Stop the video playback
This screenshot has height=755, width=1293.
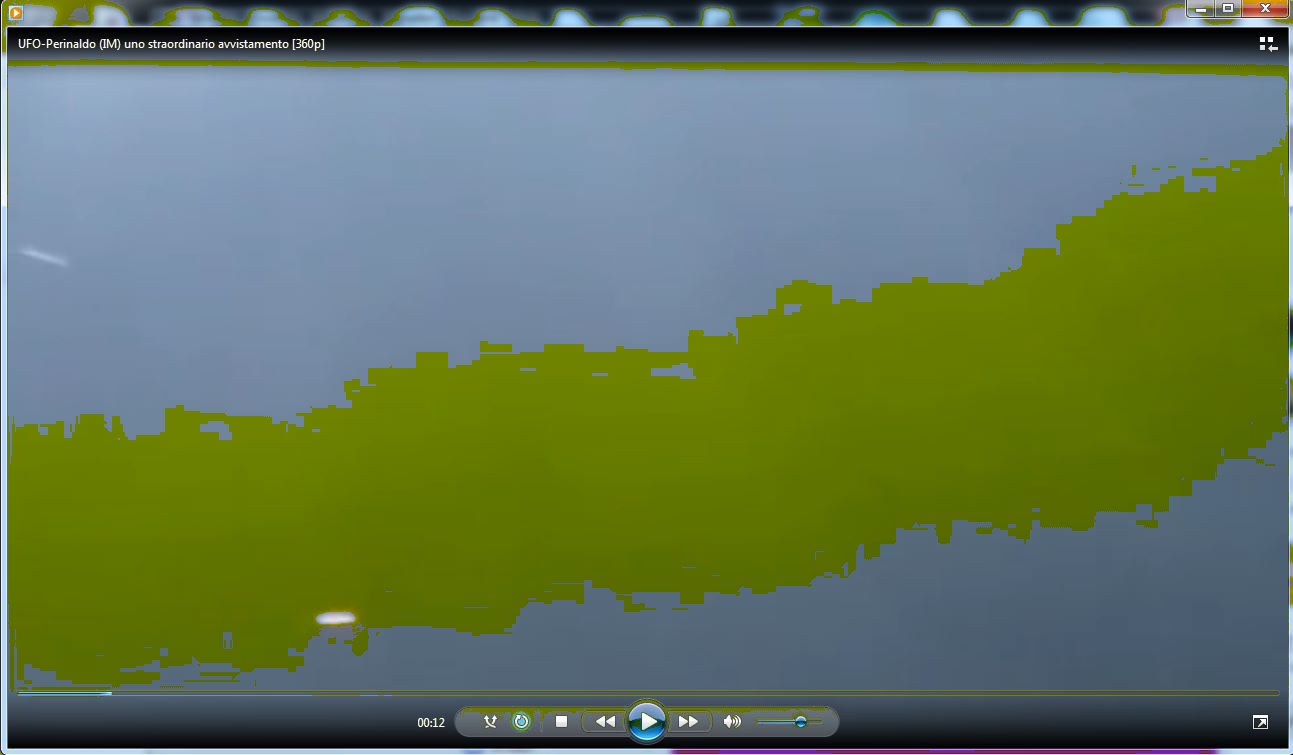[x=562, y=721]
